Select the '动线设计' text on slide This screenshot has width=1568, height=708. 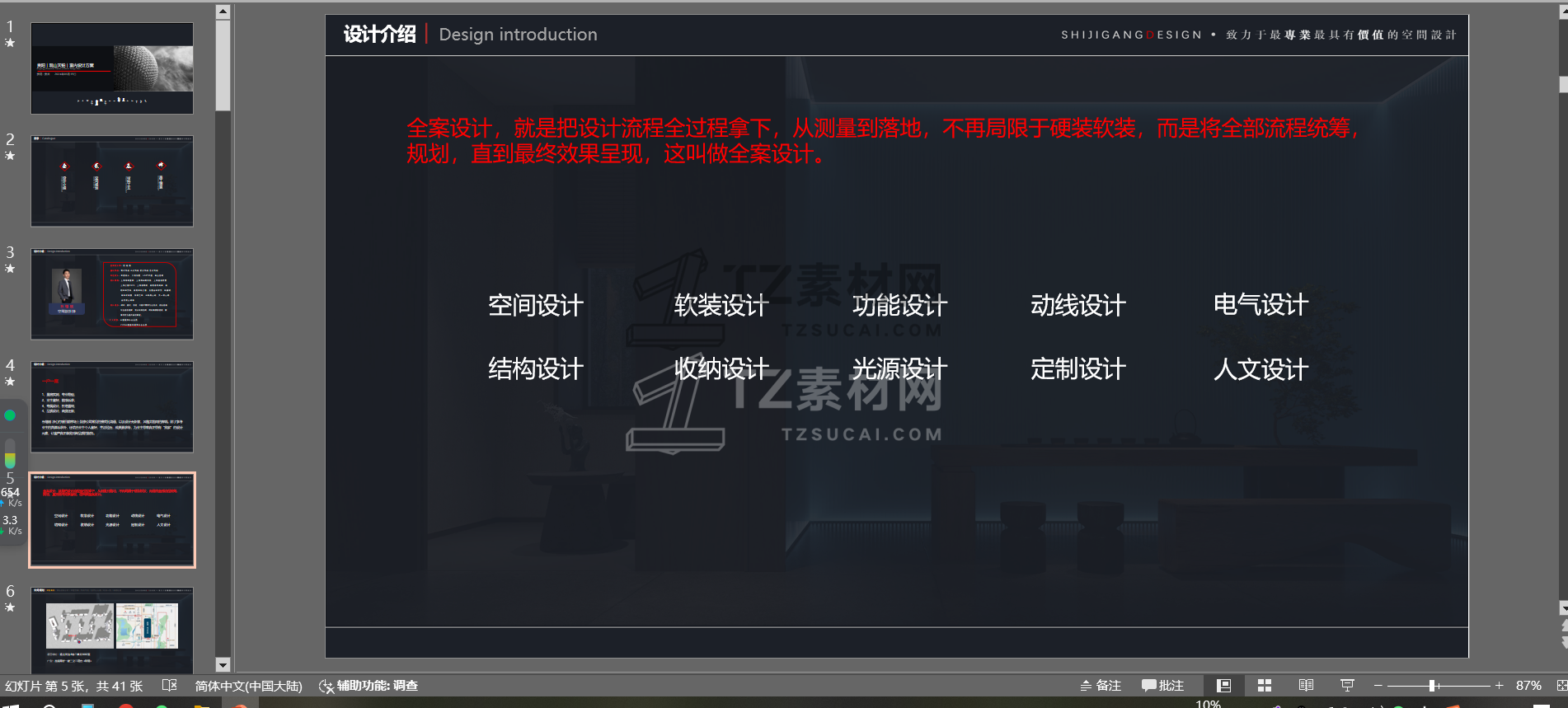coord(1078,306)
